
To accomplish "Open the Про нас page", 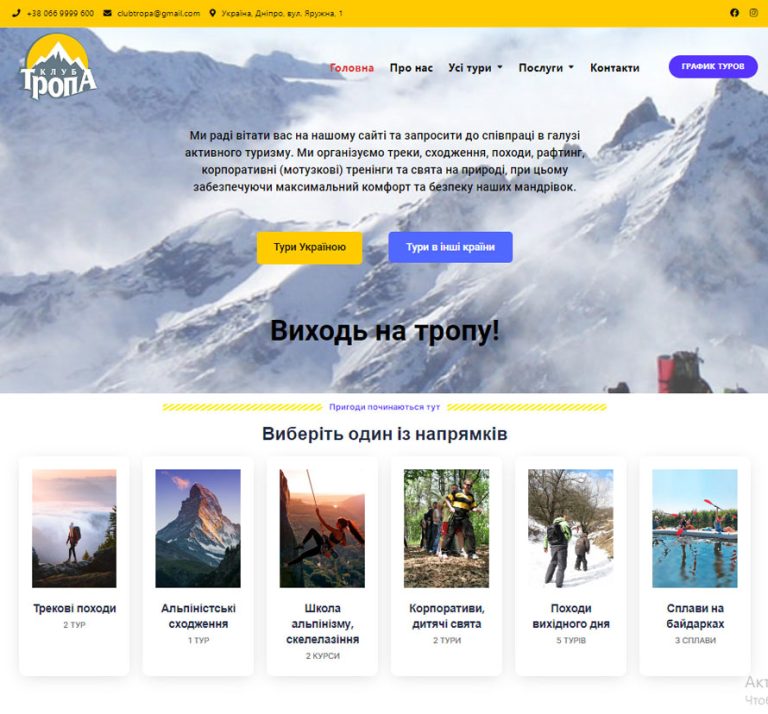I will pos(411,68).
